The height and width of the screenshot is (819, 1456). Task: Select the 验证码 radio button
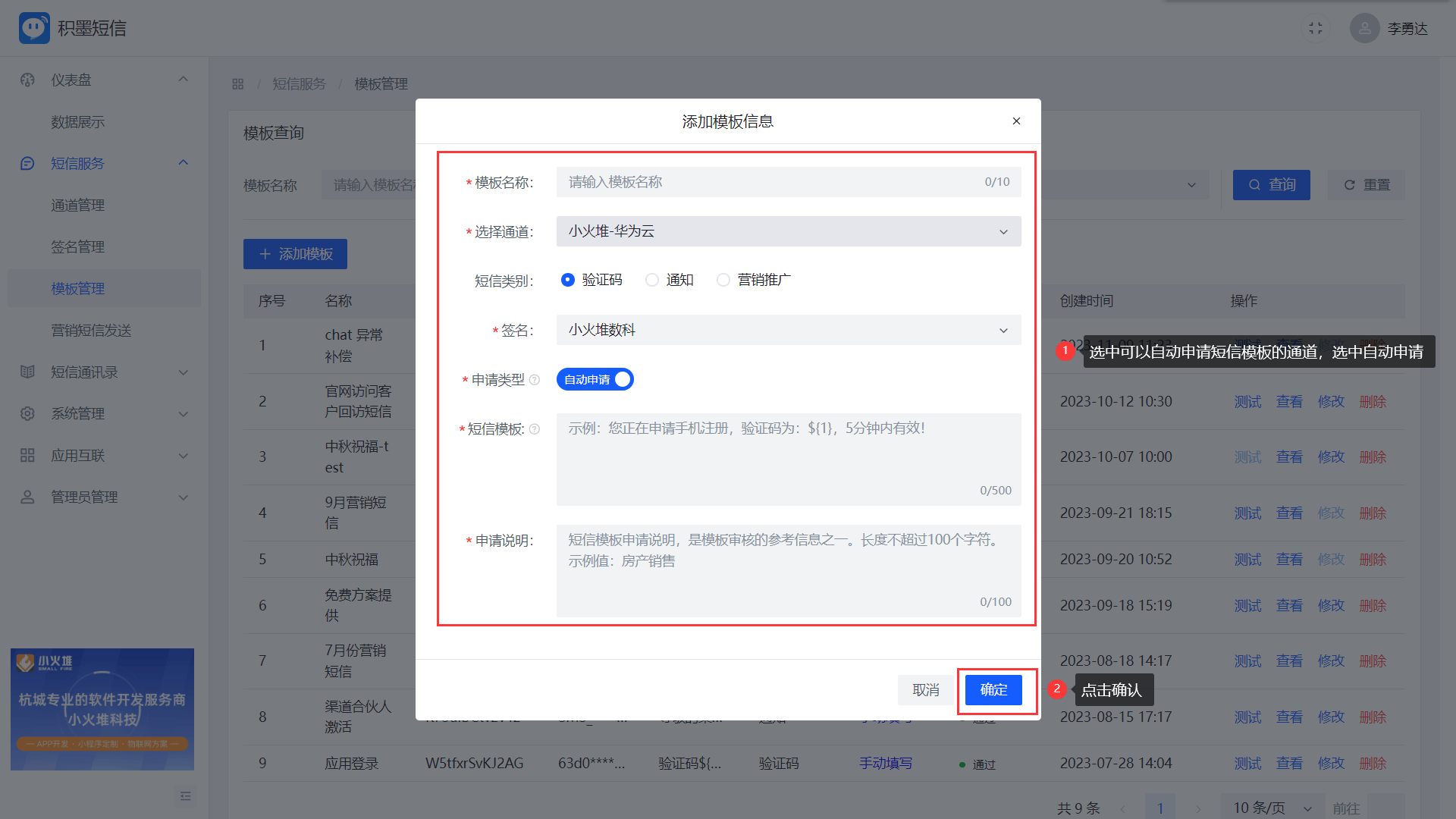coord(568,280)
